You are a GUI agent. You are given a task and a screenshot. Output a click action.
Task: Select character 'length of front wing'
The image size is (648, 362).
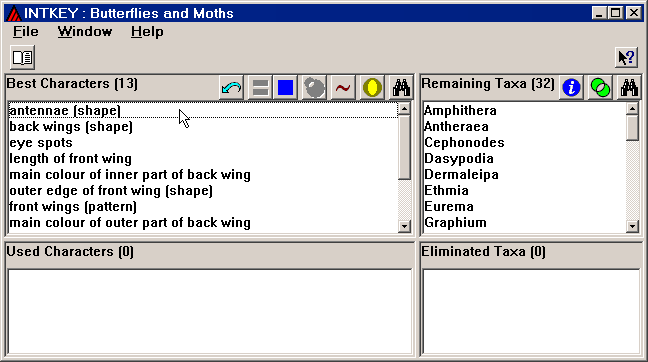203,159
